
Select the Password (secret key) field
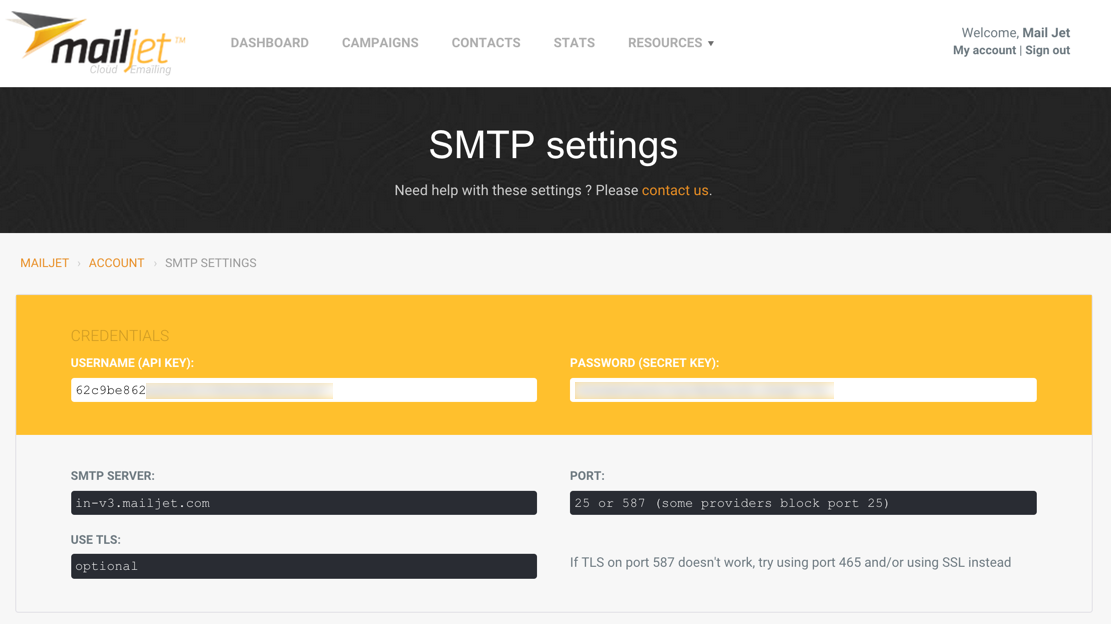click(803, 390)
